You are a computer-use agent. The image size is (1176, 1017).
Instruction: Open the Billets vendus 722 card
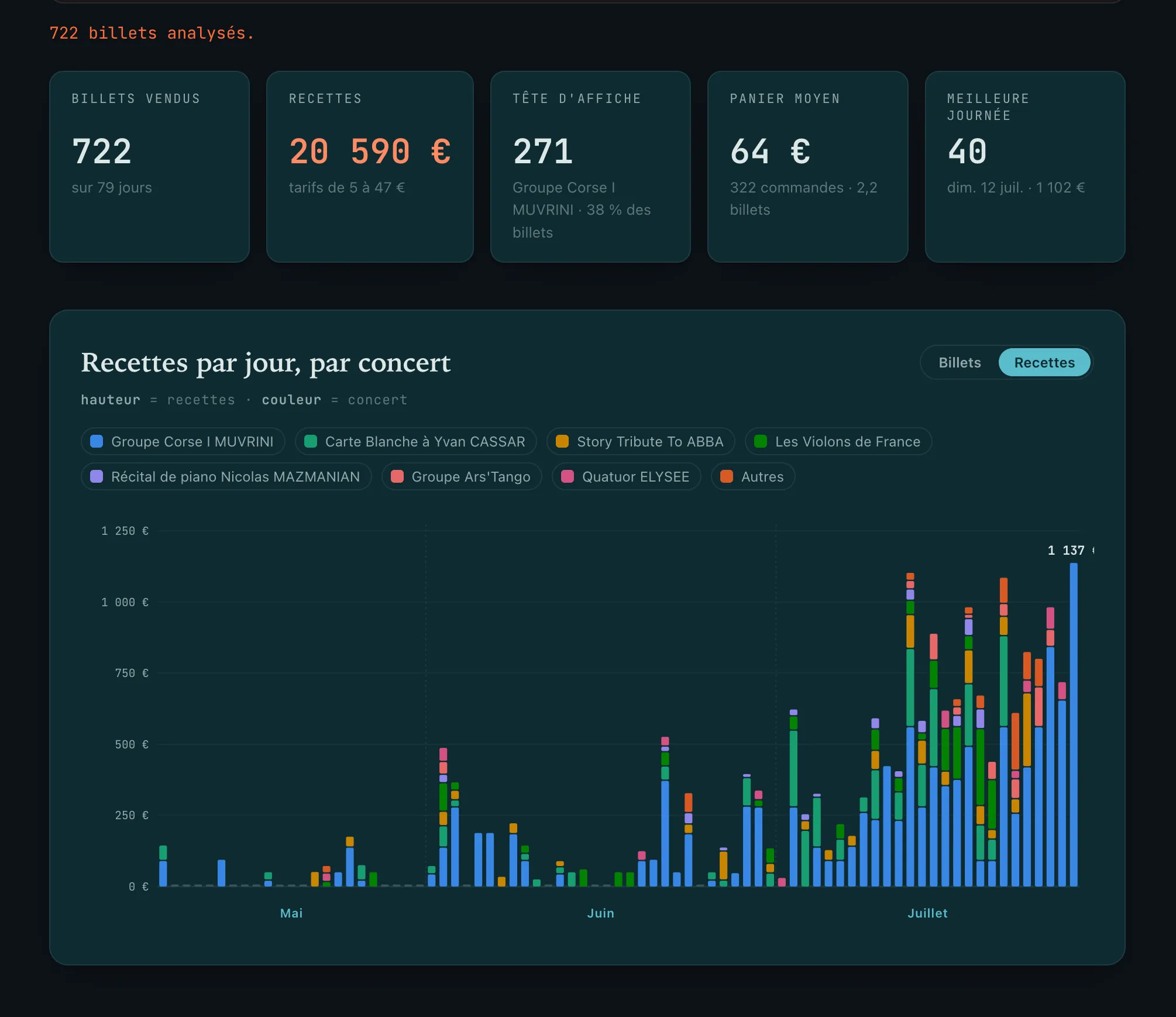pyautogui.click(x=150, y=167)
